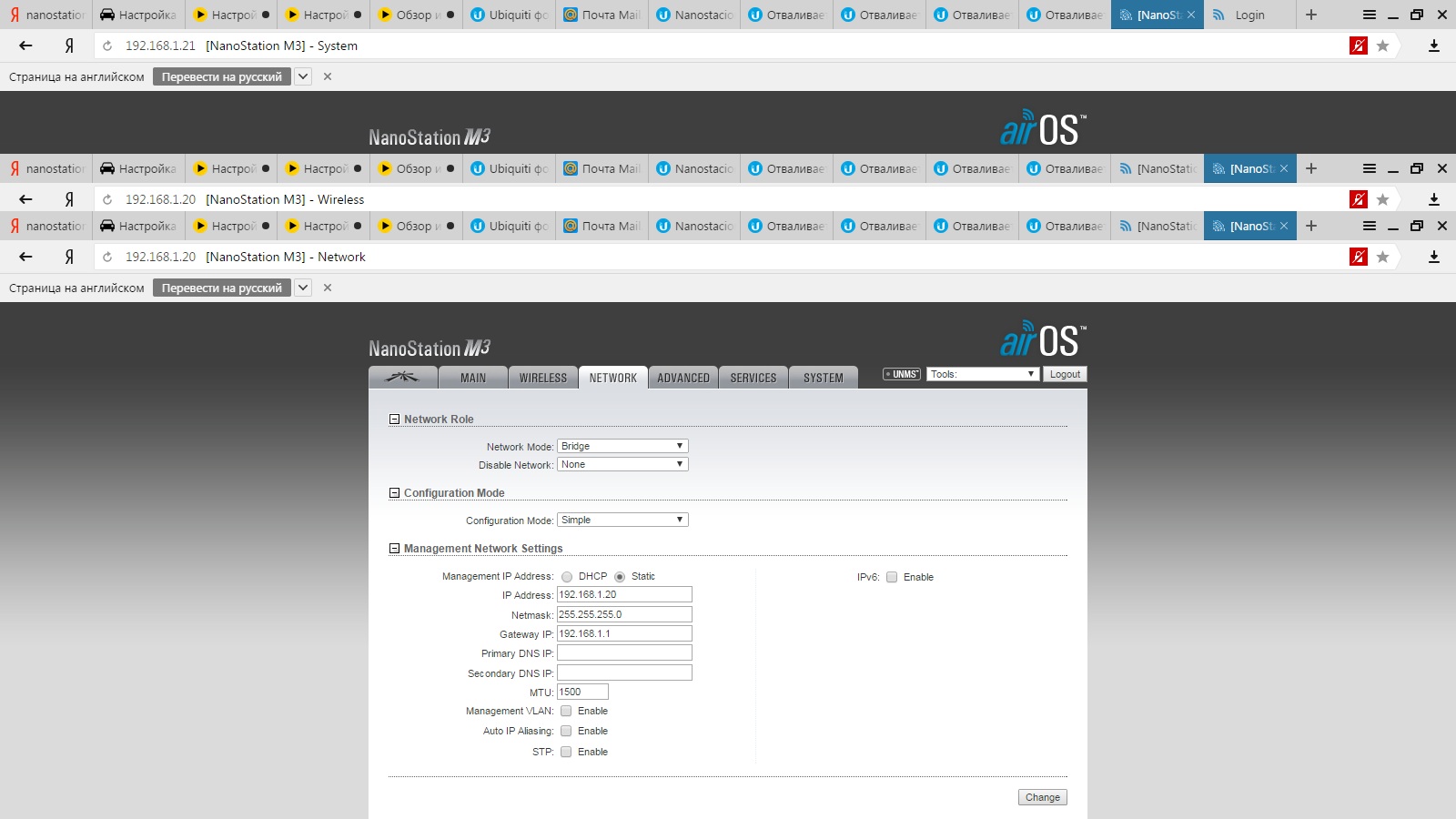The image size is (1456, 819).
Task: Select the NETWORK tab
Action: point(613,378)
